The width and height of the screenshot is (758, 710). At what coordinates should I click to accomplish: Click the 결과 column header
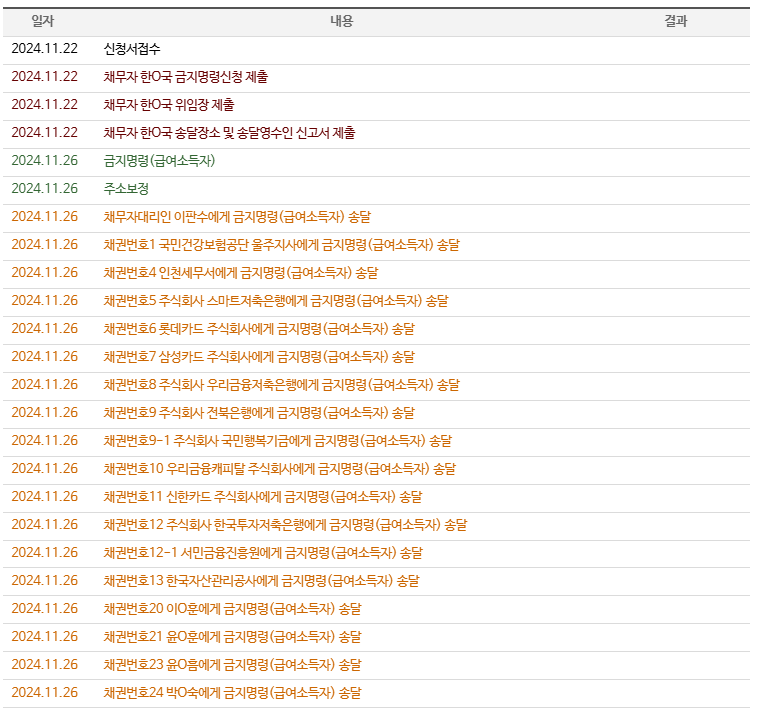(x=675, y=21)
